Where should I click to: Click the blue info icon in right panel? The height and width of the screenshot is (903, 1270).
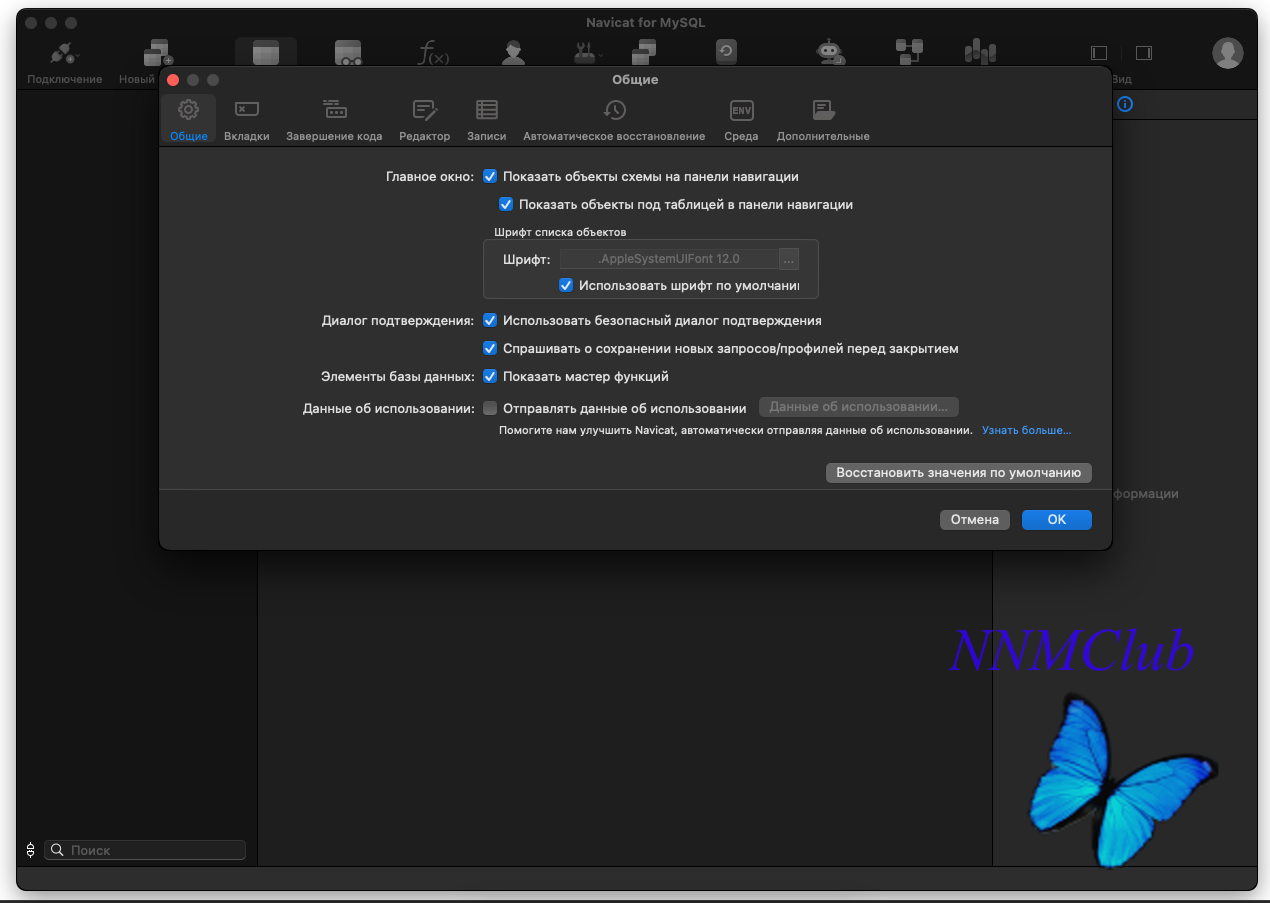(x=1125, y=104)
